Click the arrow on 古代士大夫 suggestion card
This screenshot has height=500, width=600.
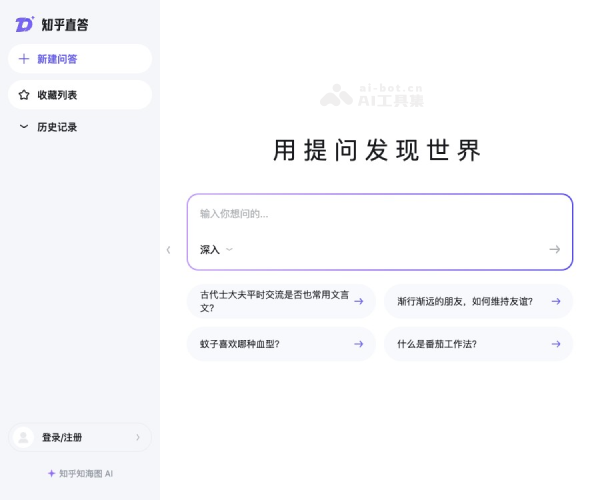[358, 301]
